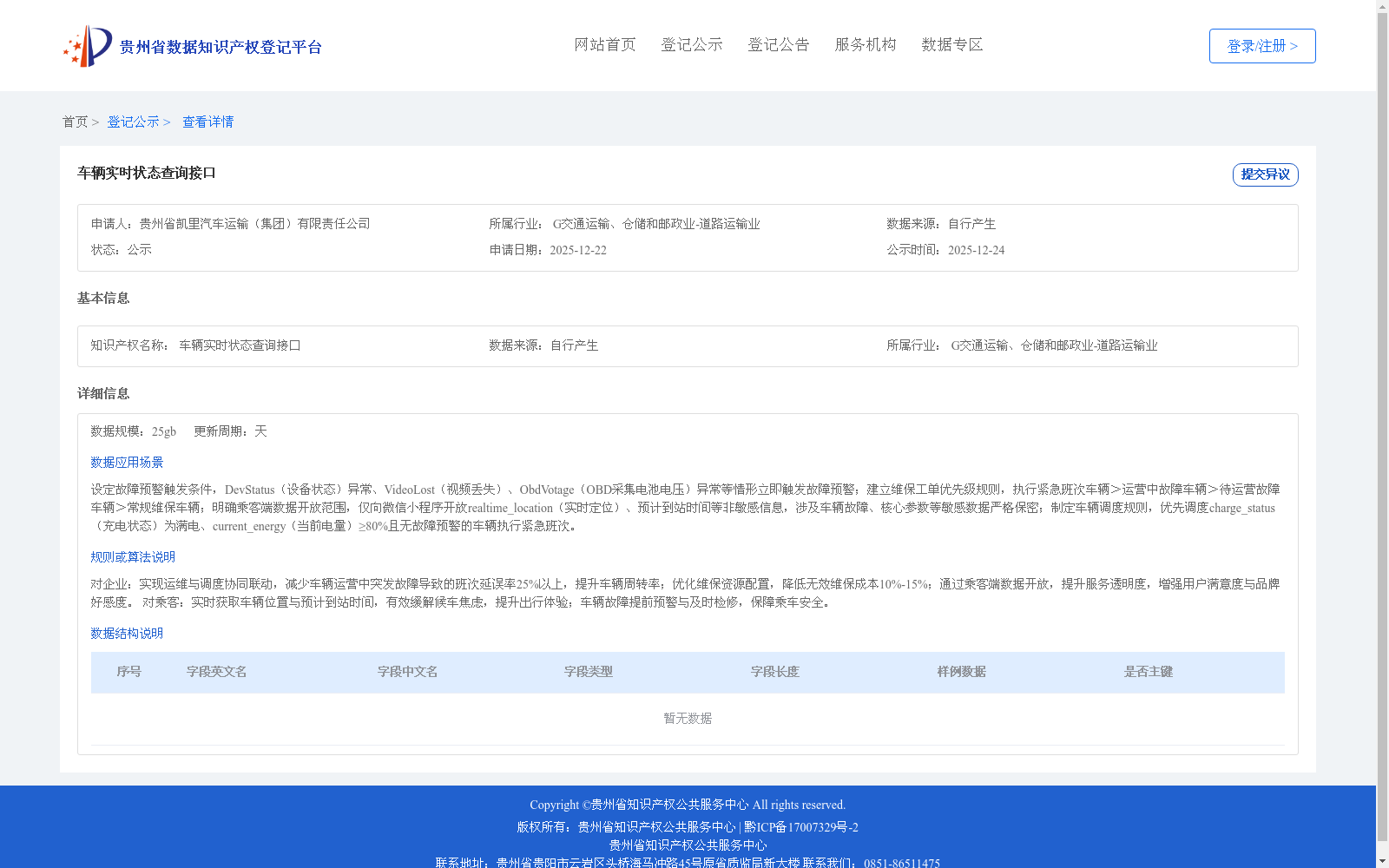Click the Copyright footer line

[x=688, y=805]
